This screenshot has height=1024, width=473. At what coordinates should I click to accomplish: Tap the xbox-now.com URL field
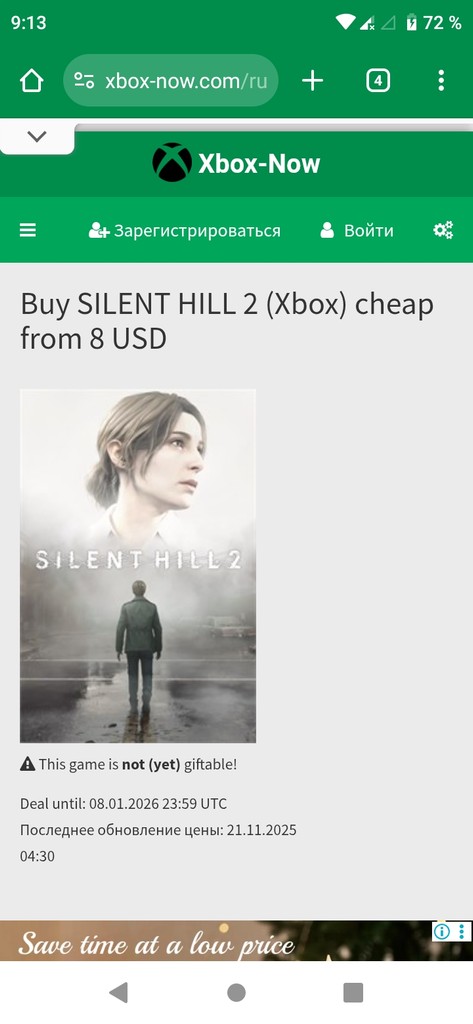[x=171, y=81]
